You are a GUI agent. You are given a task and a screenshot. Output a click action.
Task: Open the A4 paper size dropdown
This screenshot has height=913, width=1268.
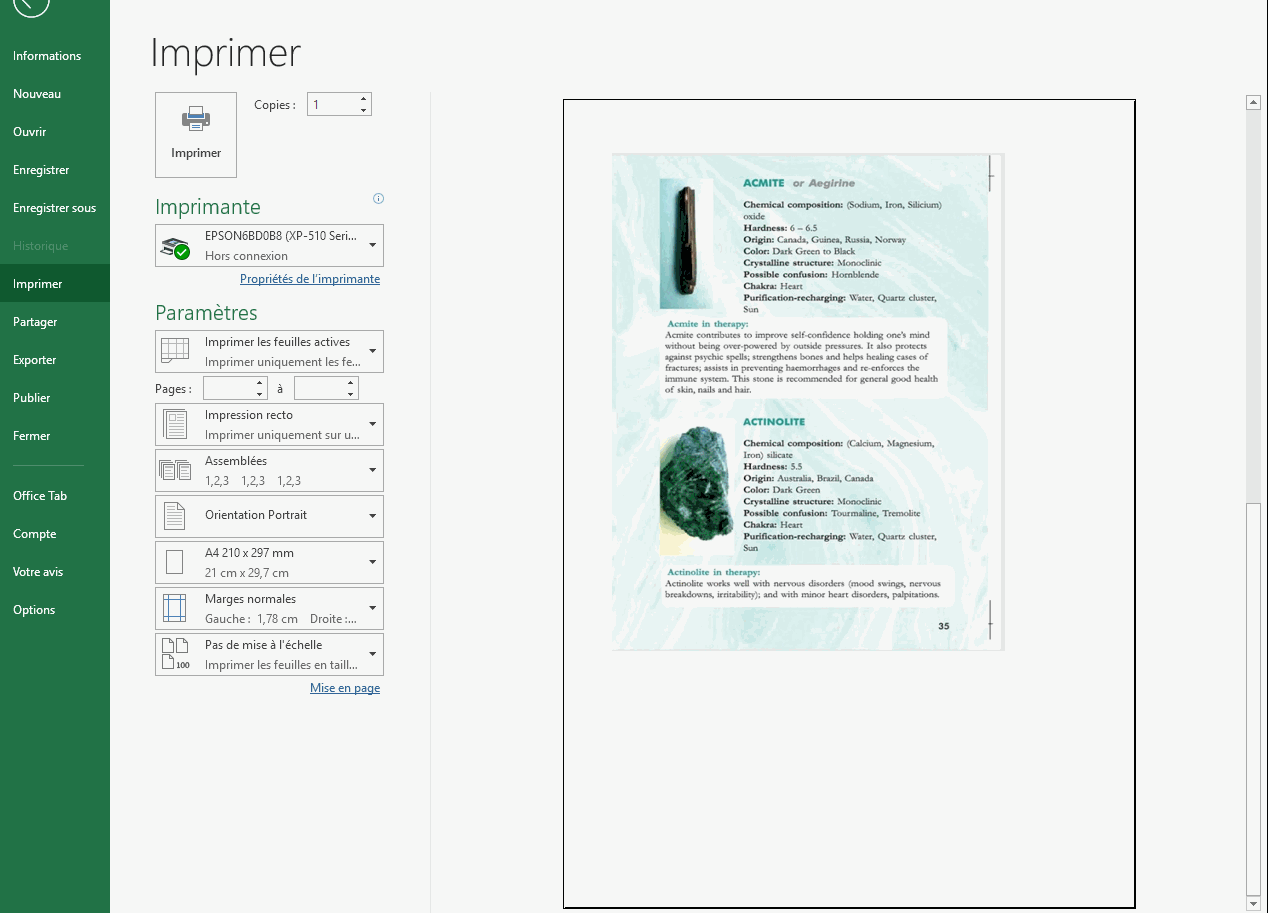pyautogui.click(x=269, y=562)
